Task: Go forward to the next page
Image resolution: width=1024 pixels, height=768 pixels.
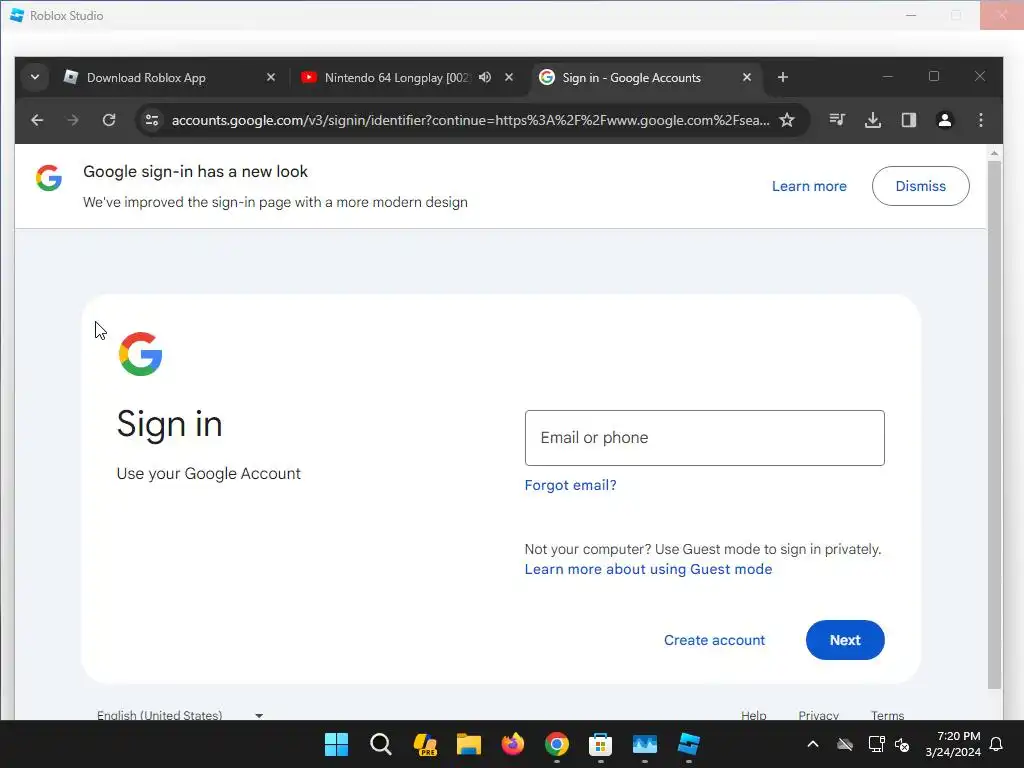Action: [x=72, y=120]
